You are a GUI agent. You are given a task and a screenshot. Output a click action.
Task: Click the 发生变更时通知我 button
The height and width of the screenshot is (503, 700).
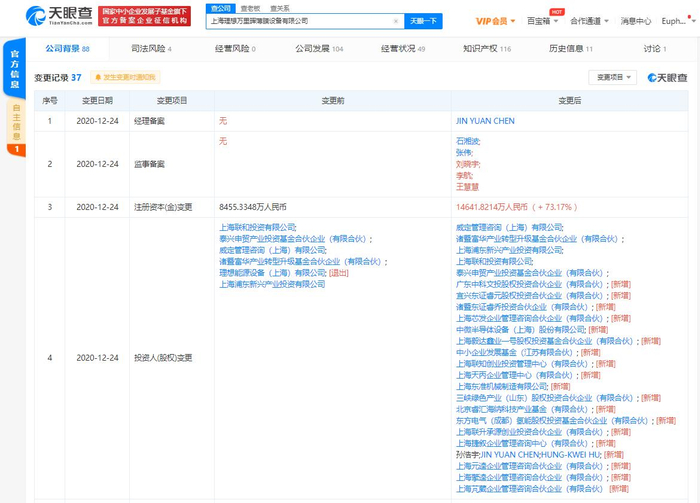(125, 77)
